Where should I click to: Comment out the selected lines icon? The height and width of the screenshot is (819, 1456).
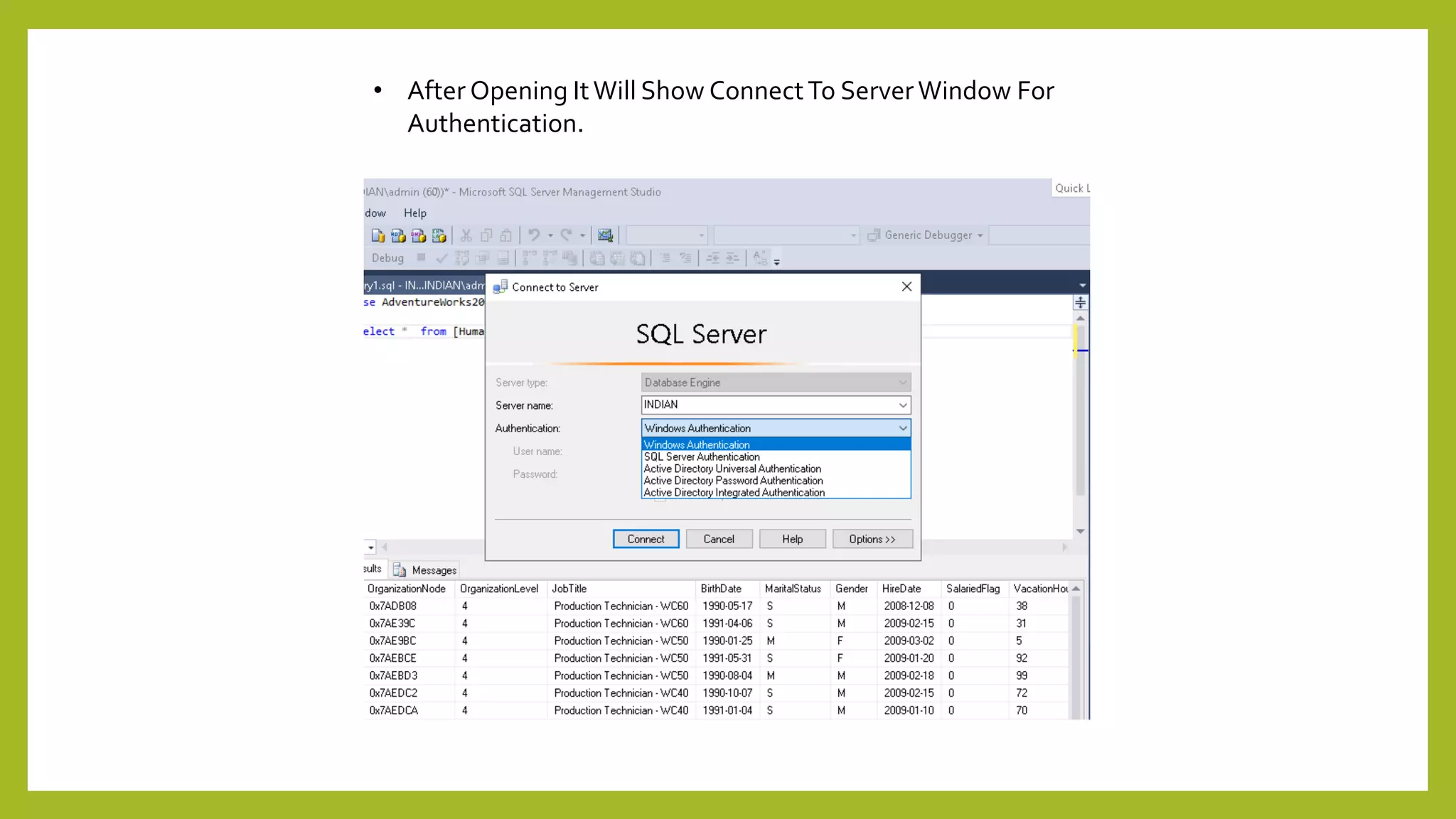pos(665,258)
